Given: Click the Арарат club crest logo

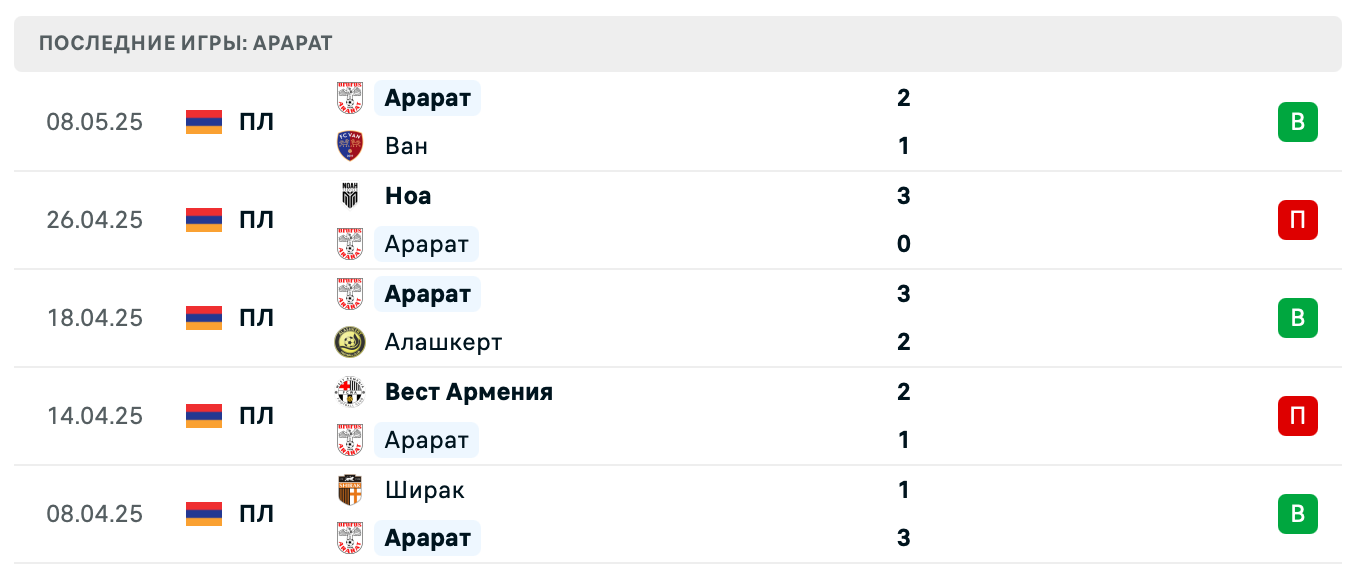Looking at the screenshot, I should click(349, 98).
